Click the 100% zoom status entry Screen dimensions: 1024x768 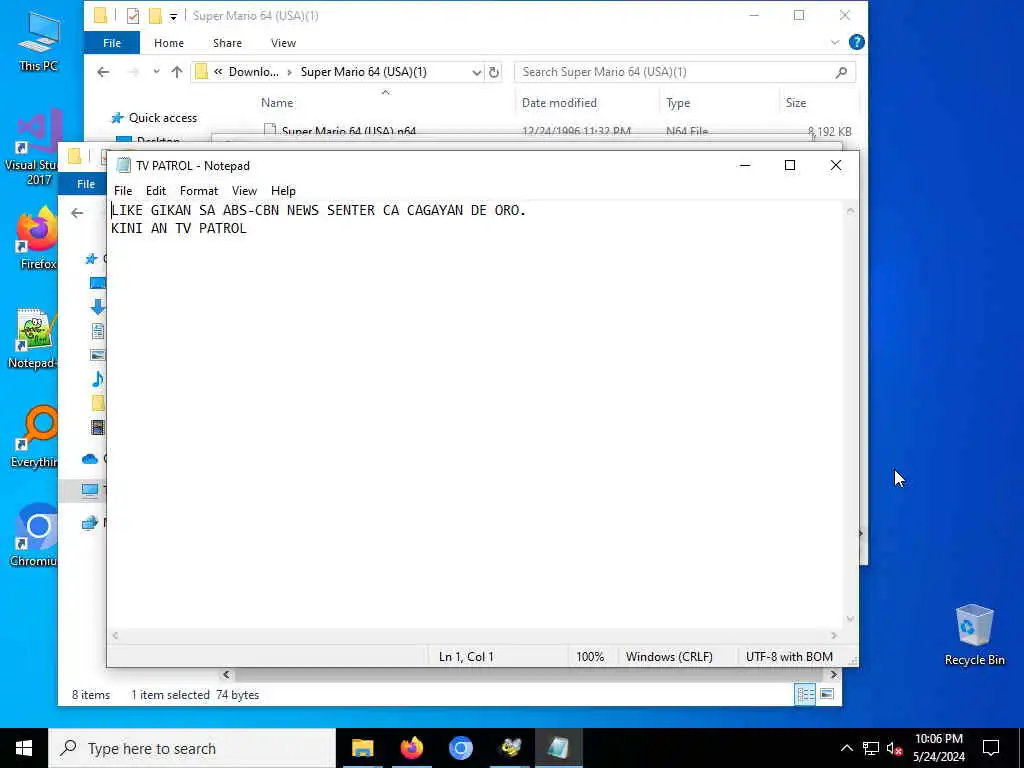click(590, 657)
